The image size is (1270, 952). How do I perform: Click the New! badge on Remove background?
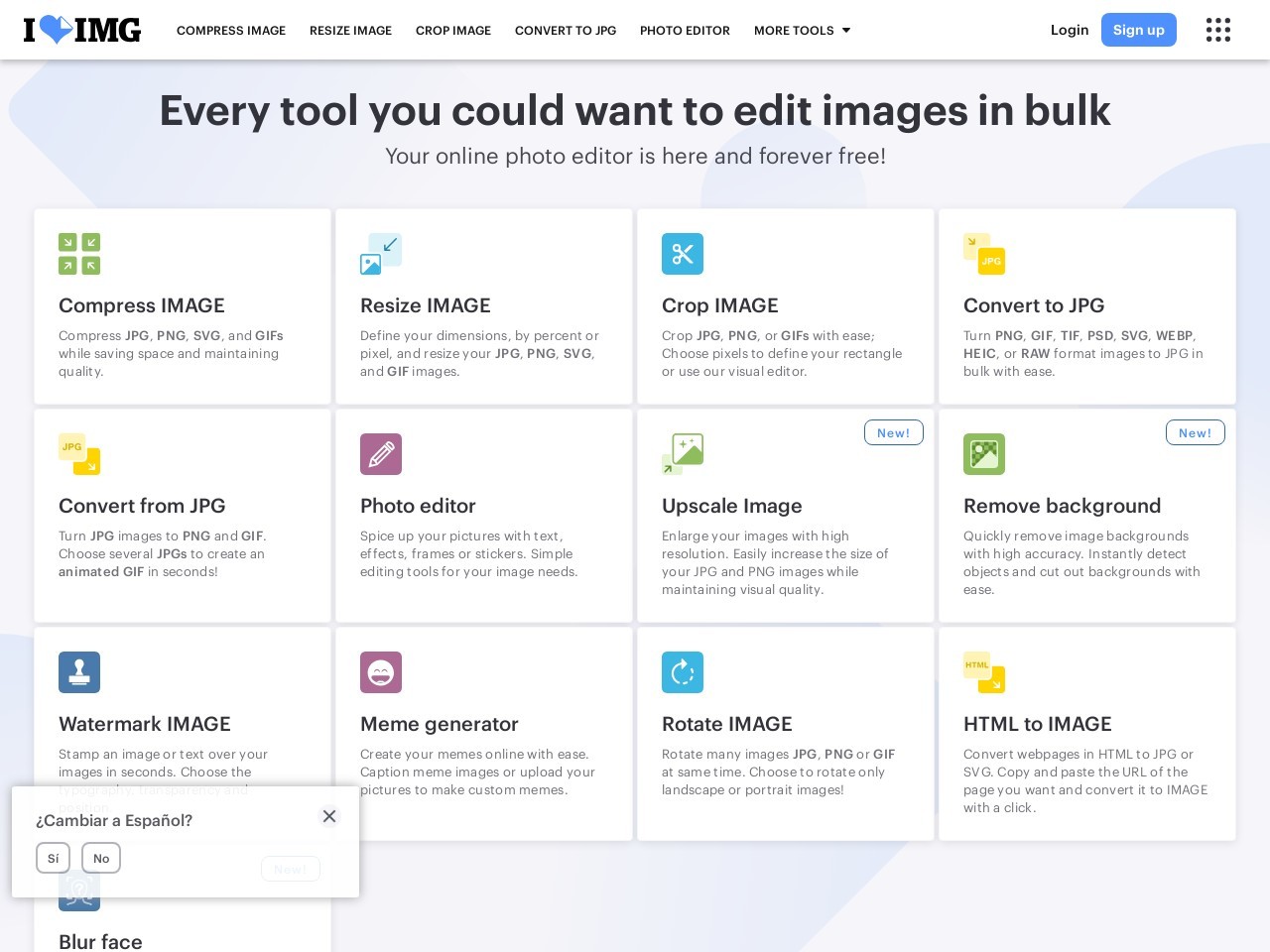click(1196, 432)
